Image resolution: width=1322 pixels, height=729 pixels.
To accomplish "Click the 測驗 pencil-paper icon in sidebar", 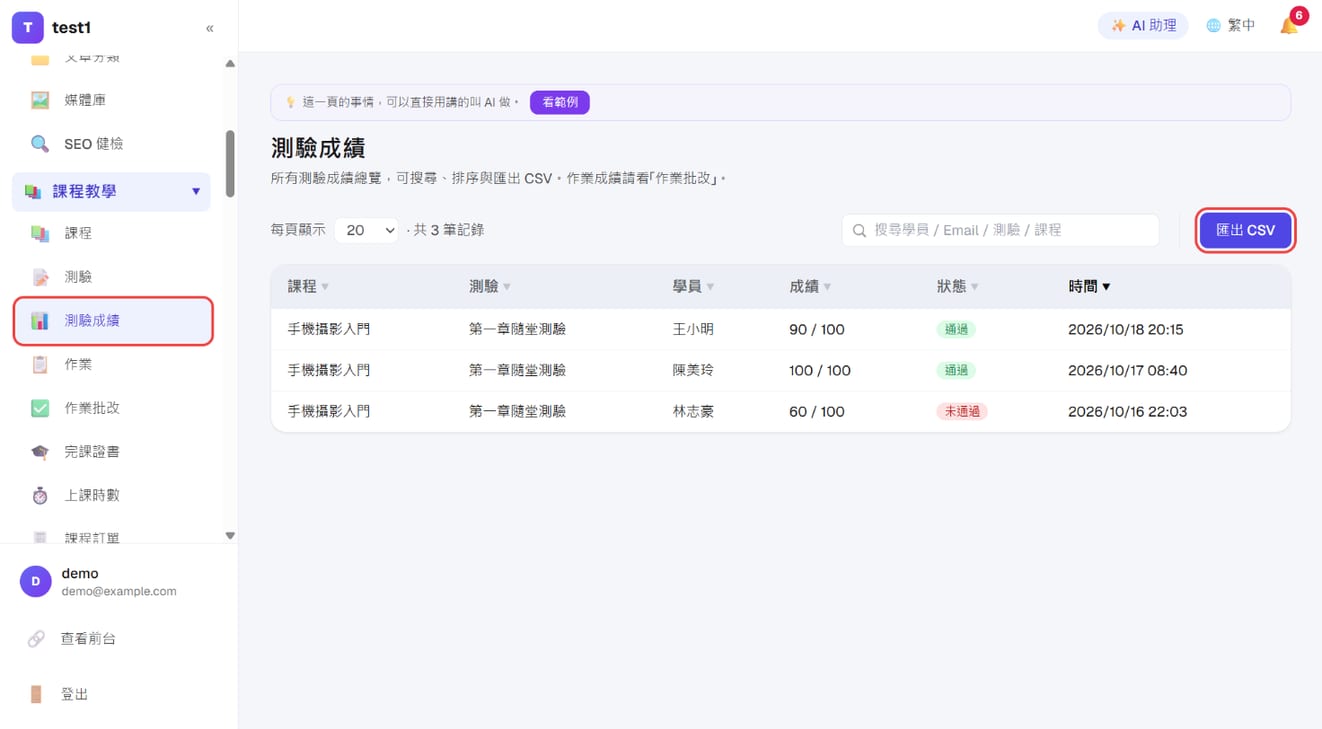I will coord(40,277).
